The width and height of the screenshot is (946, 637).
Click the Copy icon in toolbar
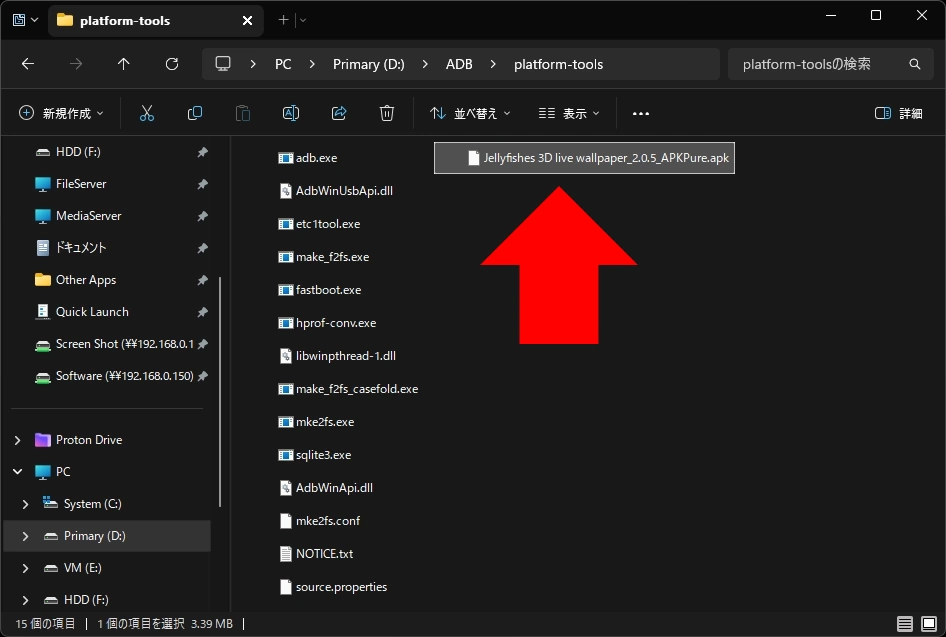pos(195,113)
